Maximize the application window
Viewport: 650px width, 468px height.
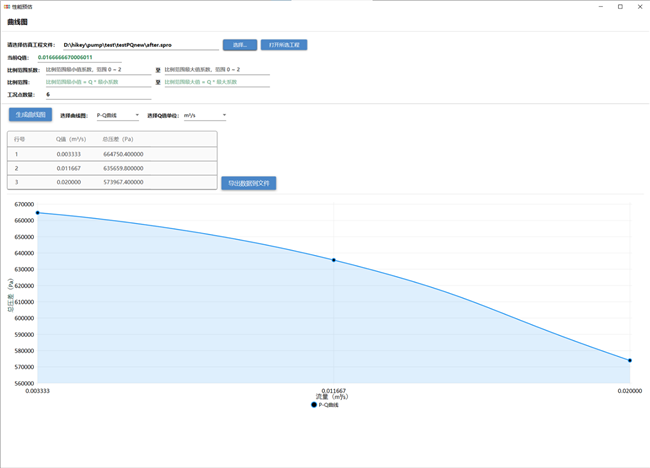click(620, 6)
